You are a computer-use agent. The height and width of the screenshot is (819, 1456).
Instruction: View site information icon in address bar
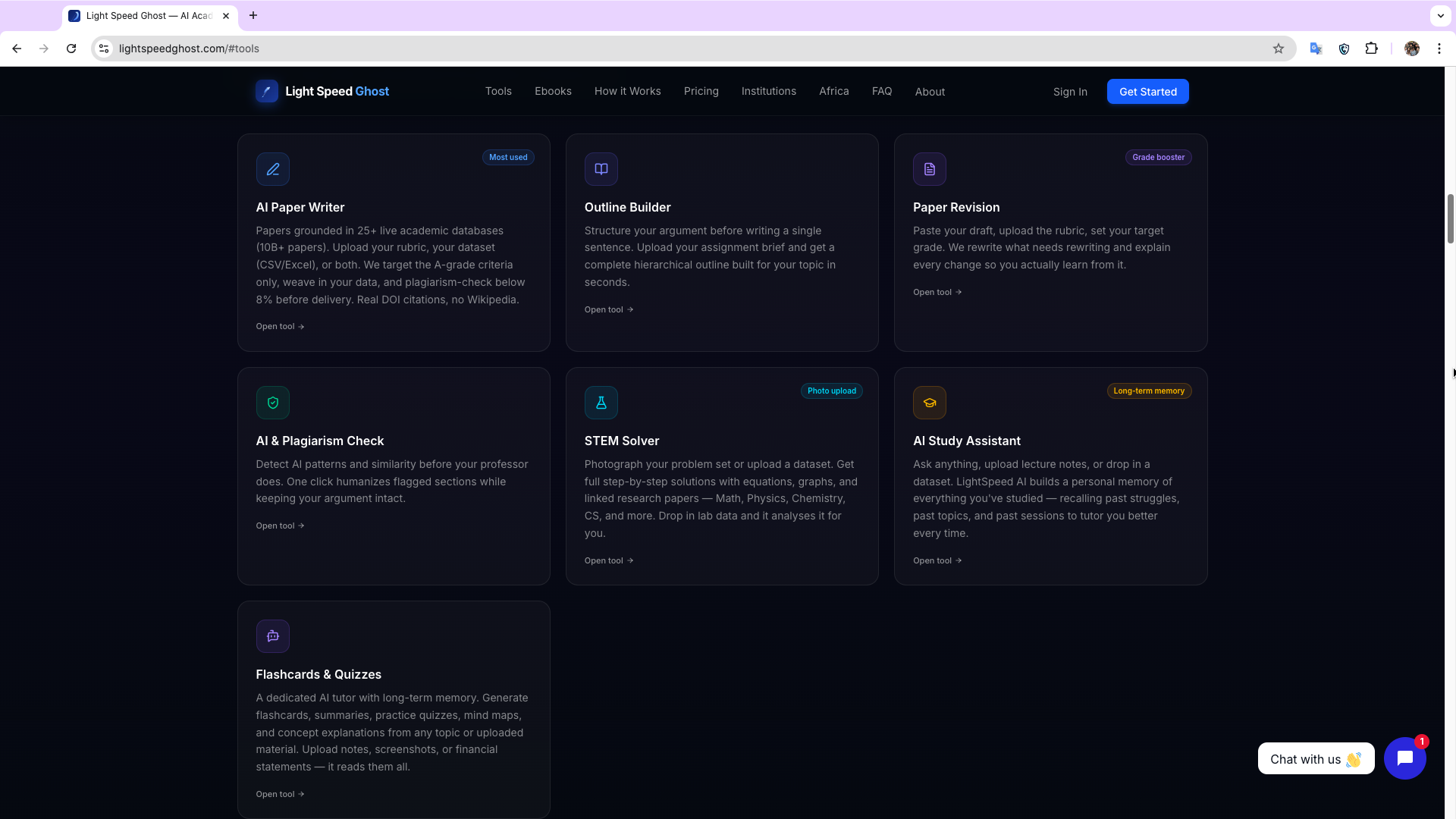[x=104, y=49]
